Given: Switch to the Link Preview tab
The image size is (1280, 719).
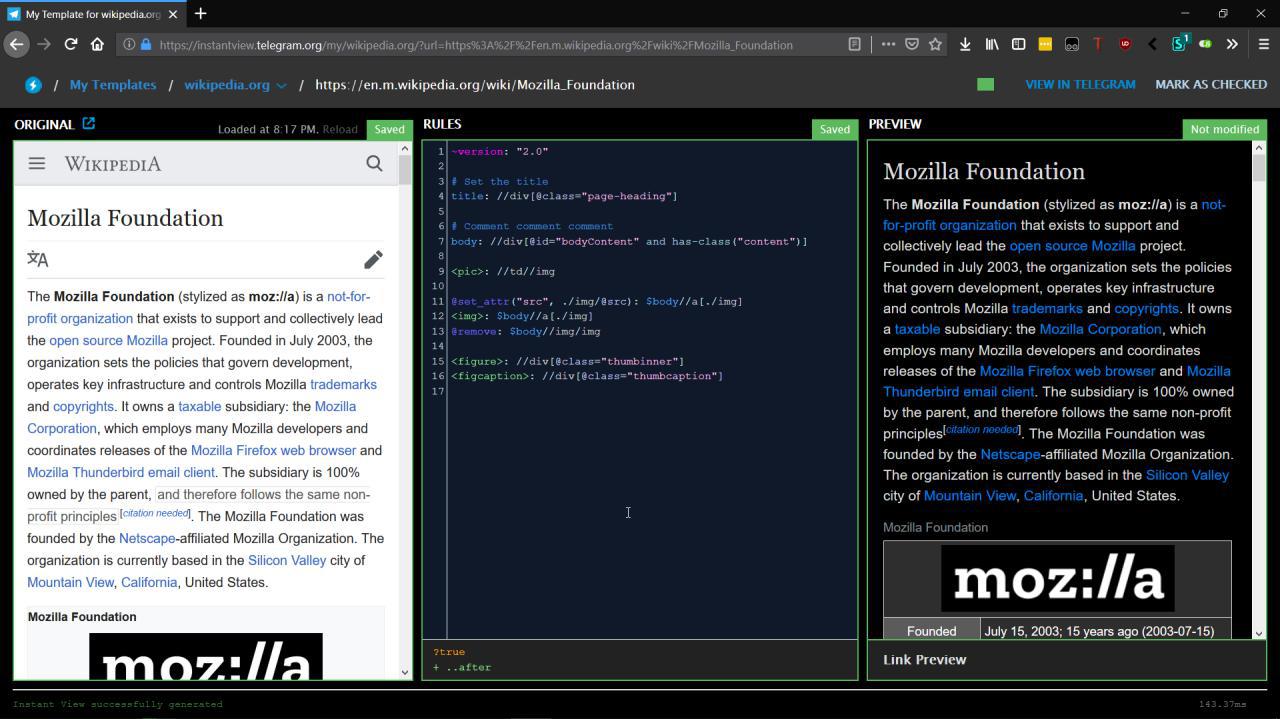Looking at the screenshot, I should pos(924,659).
